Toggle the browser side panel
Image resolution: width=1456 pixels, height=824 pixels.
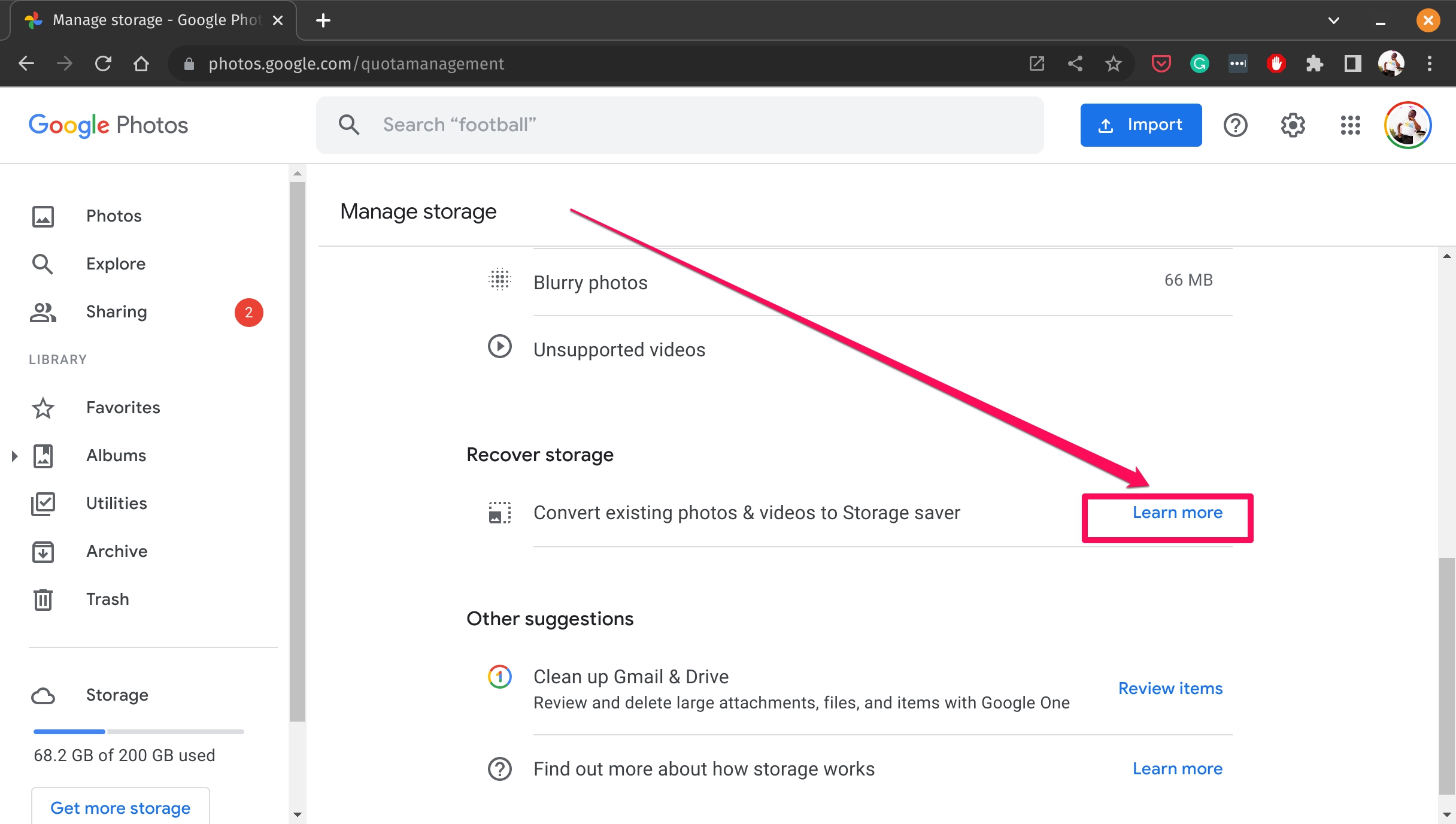point(1352,63)
